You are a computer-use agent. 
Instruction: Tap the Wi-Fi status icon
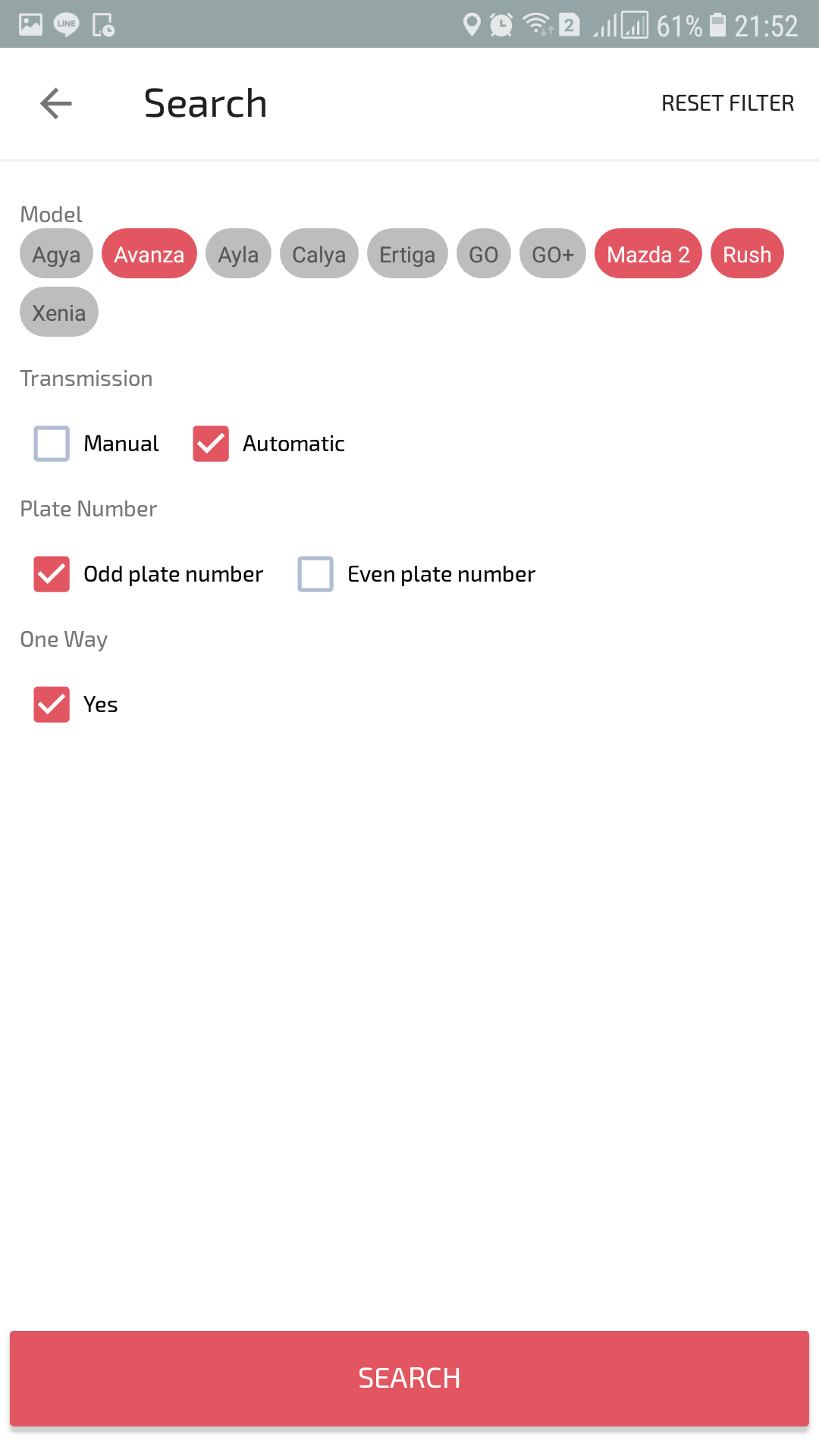pos(538,25)
